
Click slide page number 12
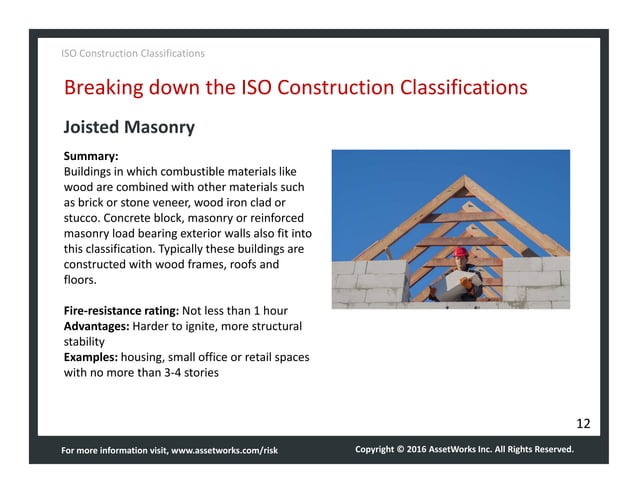(583, 424)
